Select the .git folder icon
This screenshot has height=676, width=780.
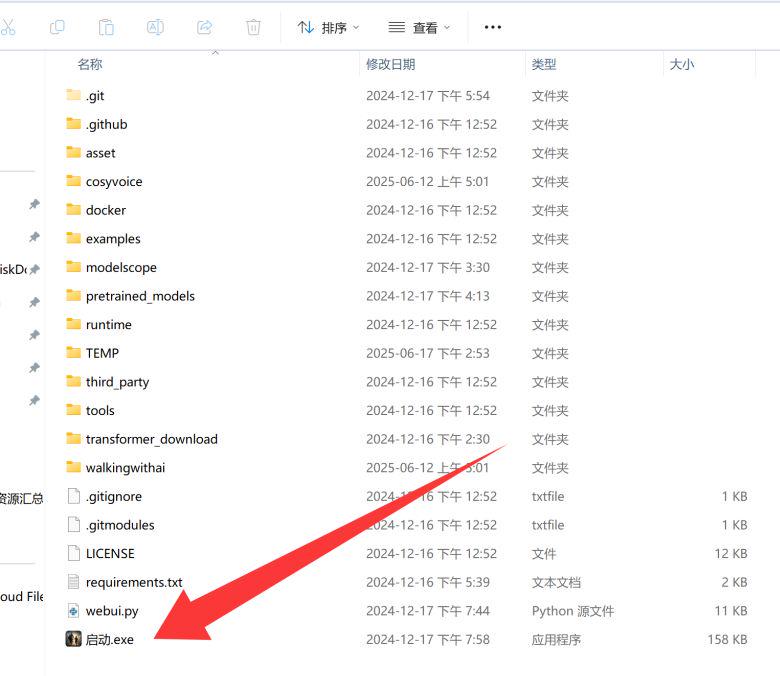click(74, 95)
